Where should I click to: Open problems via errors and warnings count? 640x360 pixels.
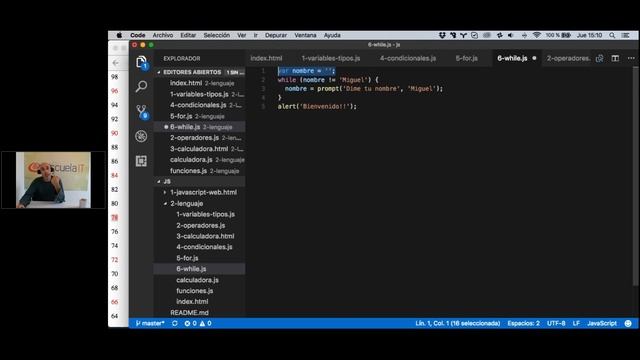coord(198,323)
